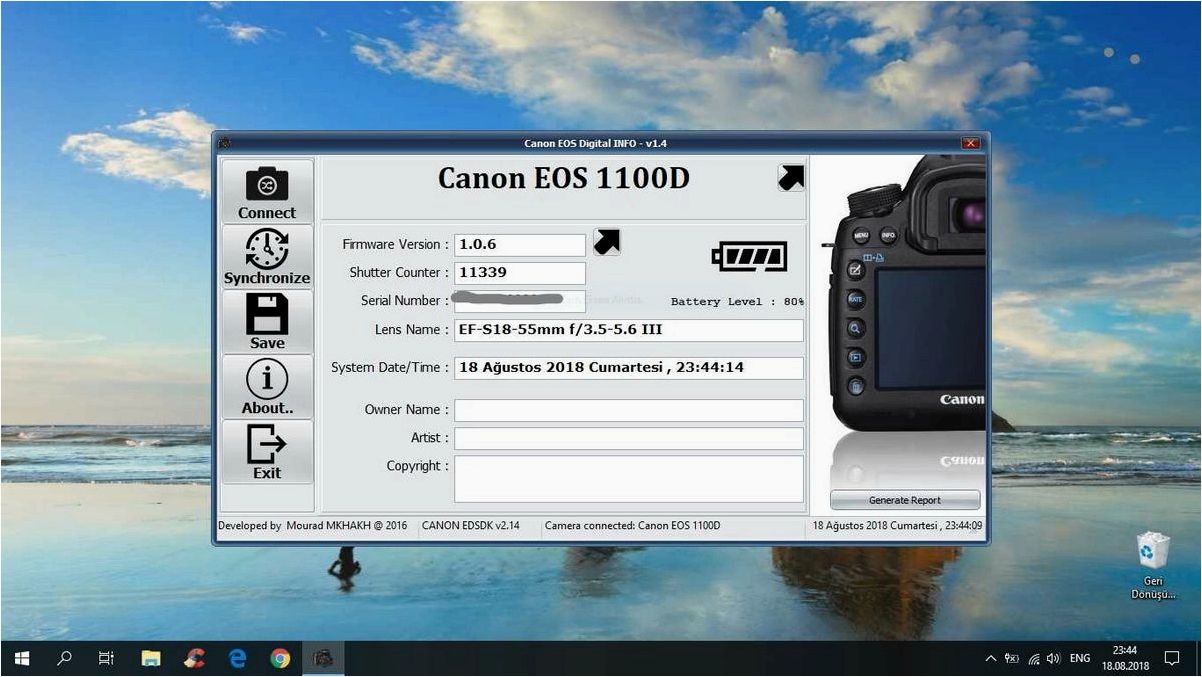Click 'CANON EDSDK v2.14' status entry
Viewport: 1202px width, 677px height.
click(471, 525)
